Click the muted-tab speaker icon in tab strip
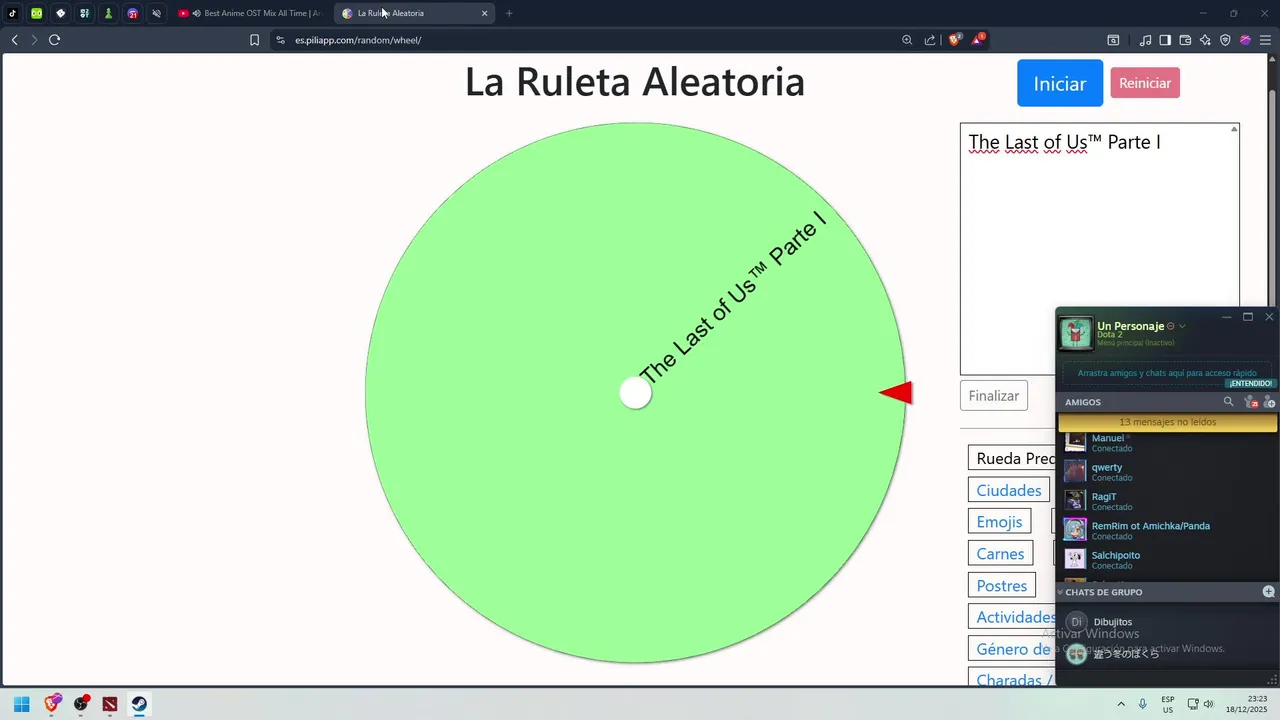The height and width of the screenshot is (720, 1280). [157, 13]
